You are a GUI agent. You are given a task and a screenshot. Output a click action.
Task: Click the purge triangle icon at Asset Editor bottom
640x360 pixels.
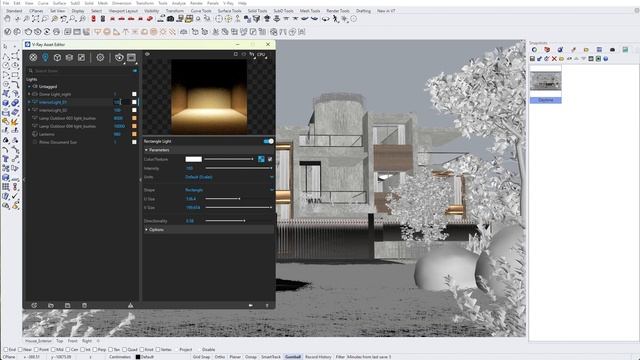click(131, 305)
